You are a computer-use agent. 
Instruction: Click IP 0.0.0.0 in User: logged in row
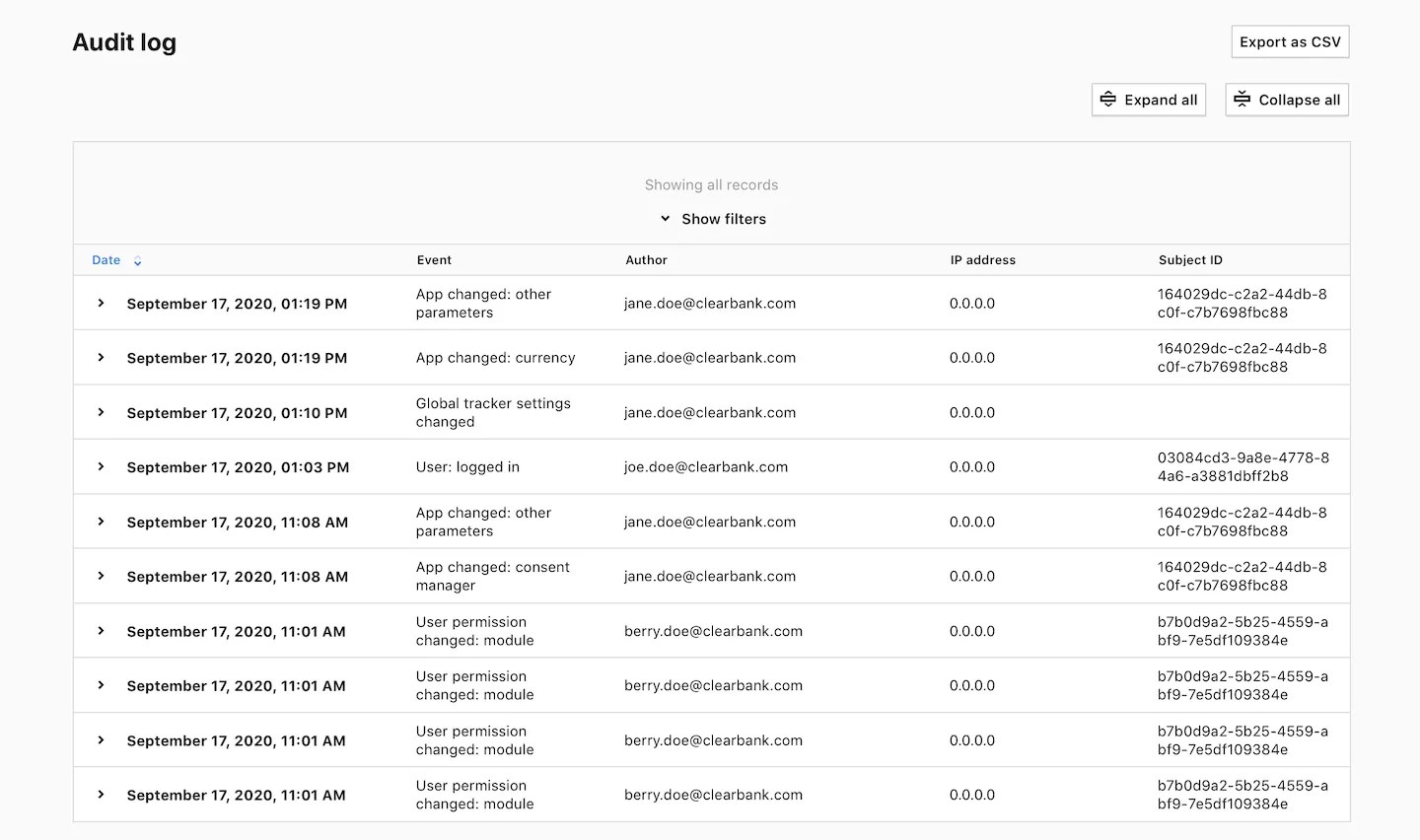point(972,467)
